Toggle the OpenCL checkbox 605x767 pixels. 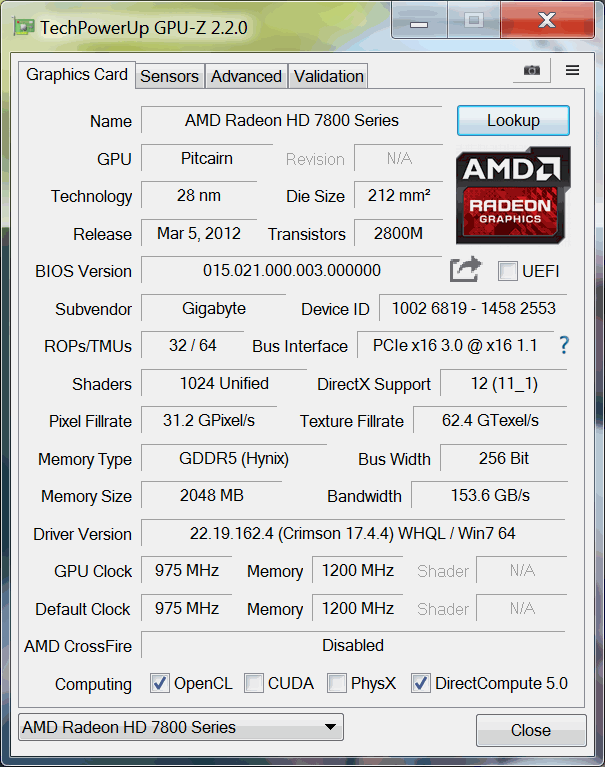click(x=159, y=683)
